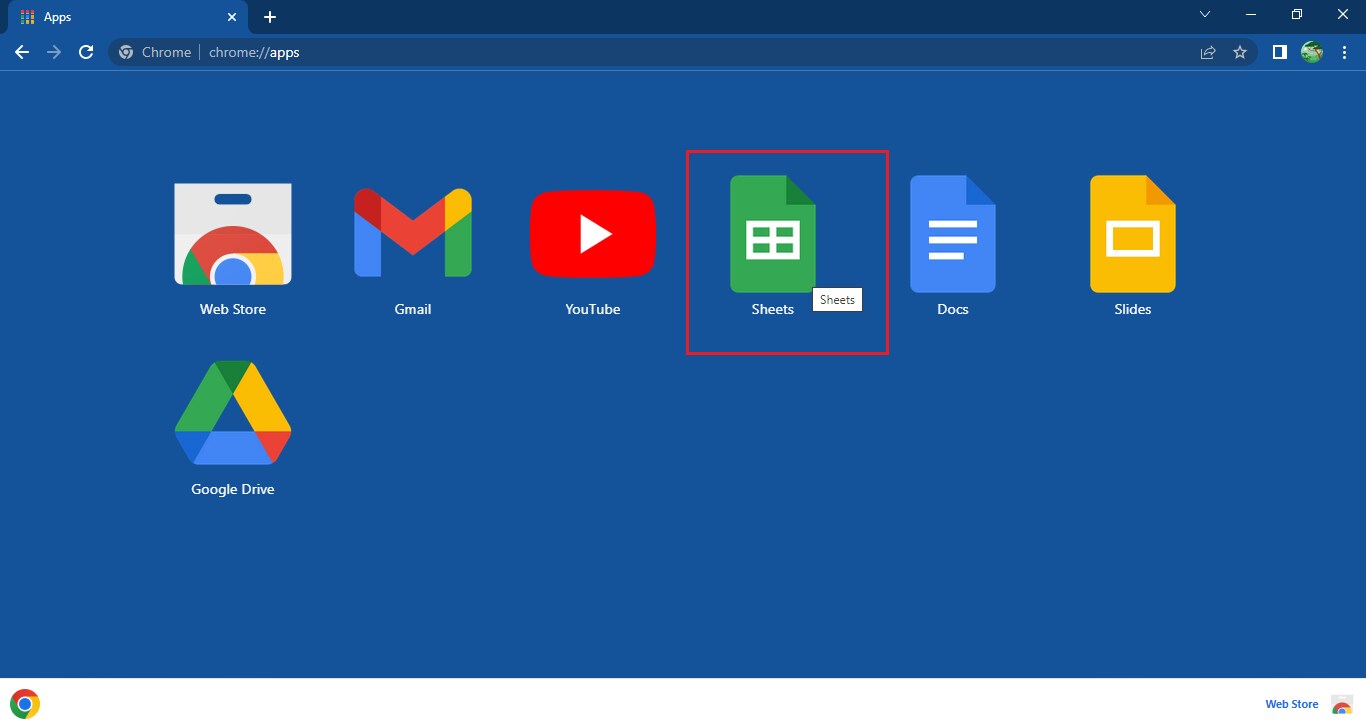Click the forward navigation arrow
The image size is (1366, 728).
pos(54,52)
